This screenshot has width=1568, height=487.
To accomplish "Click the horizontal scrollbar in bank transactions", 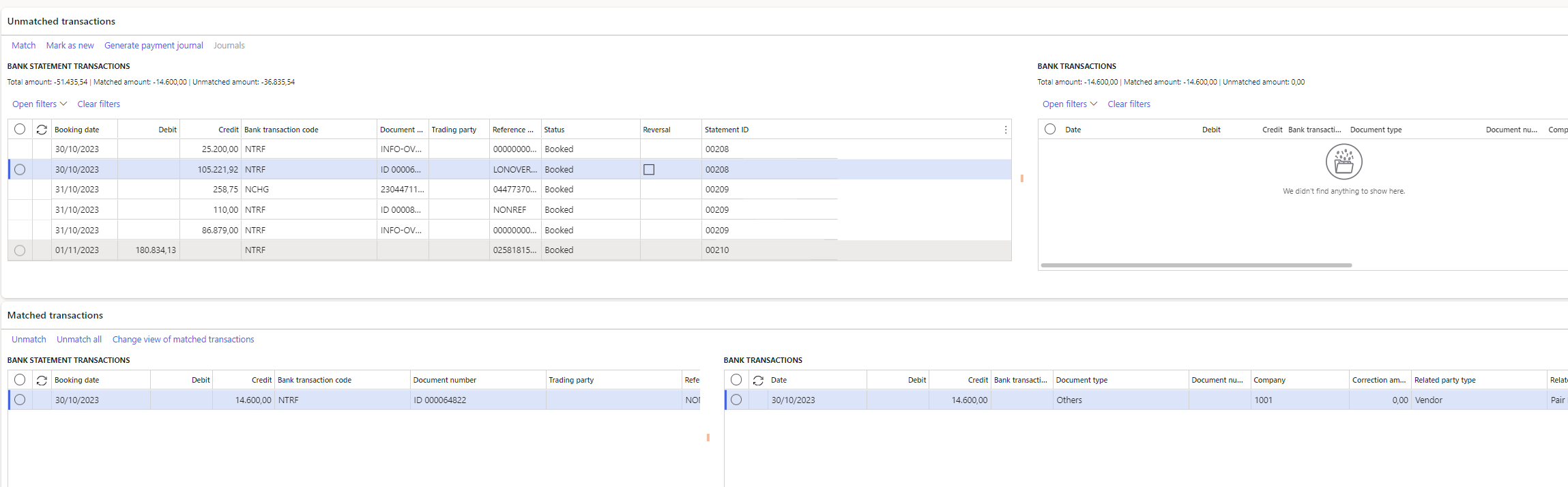I will [x=1196, y=265].
